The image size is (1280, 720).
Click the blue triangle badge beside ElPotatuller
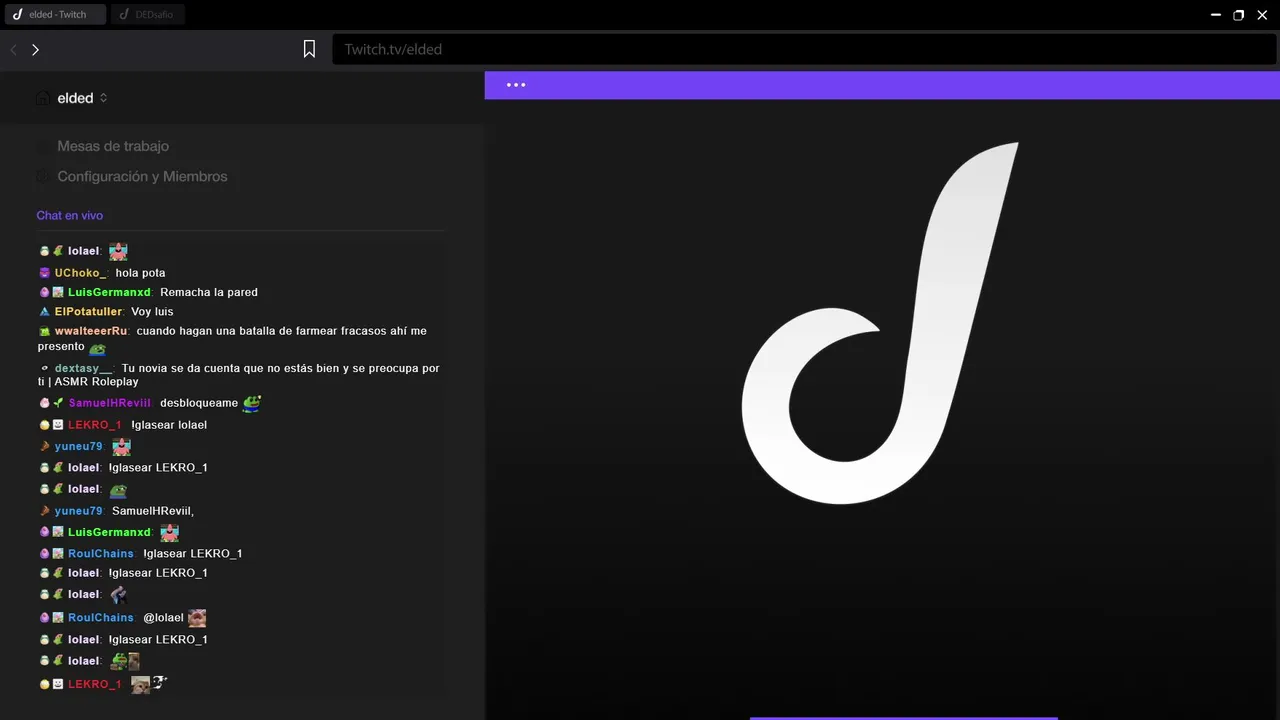coord(45,312)
